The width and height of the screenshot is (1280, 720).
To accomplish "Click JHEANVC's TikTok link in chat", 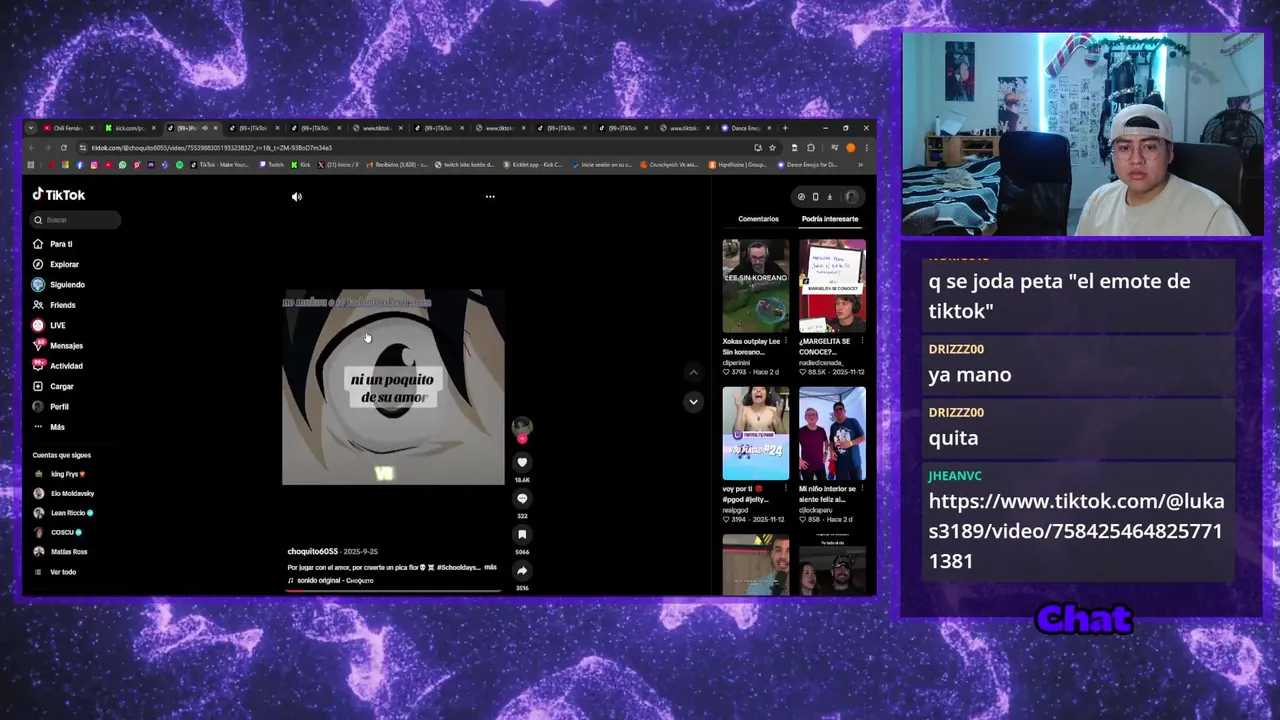I will click(1076, 531).
